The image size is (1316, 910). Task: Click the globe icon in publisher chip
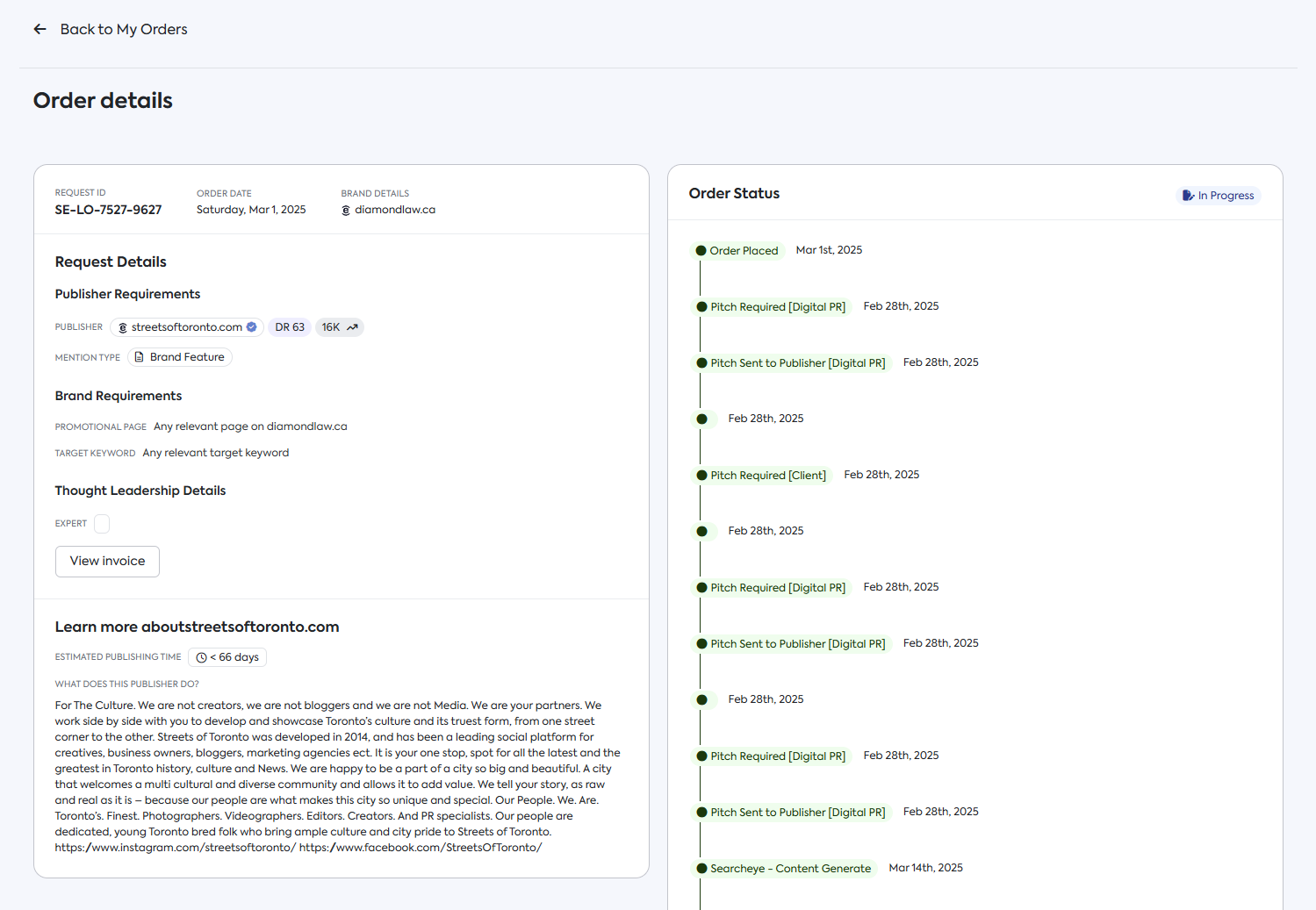coord(123,327)
